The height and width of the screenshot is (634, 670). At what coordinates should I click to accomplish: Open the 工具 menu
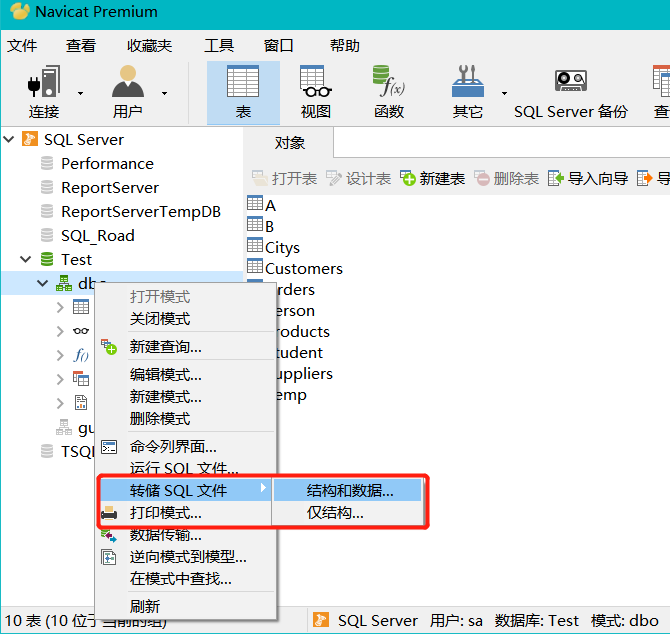click(x=219, y=45)
